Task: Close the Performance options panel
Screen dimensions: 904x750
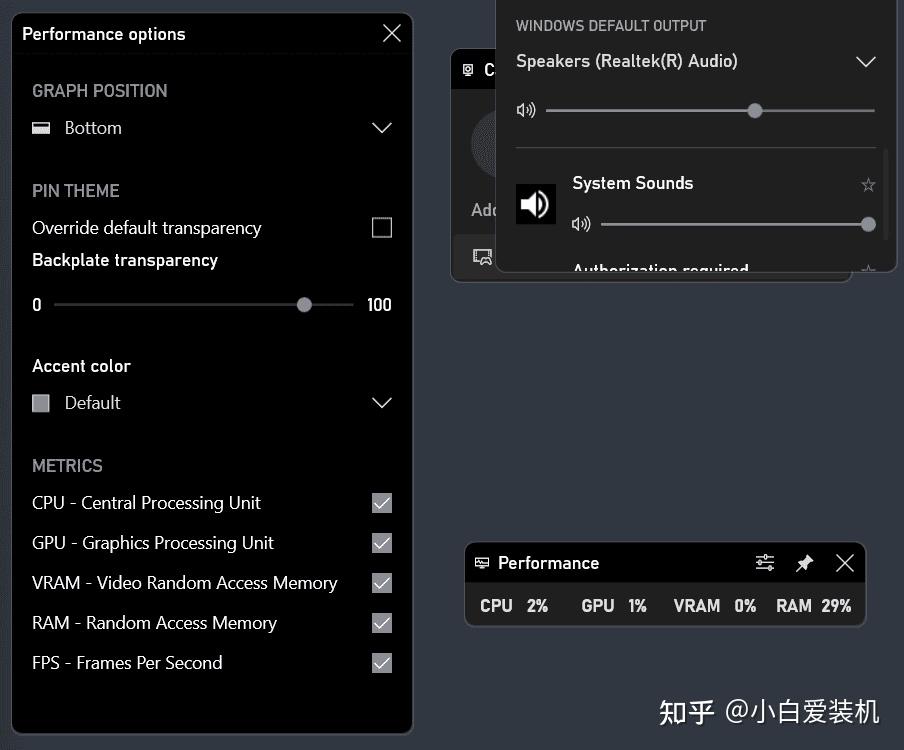Action: (x=391, y=32)
